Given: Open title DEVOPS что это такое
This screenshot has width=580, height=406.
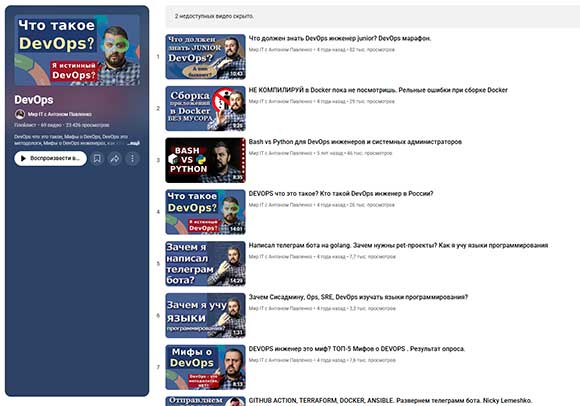Looking at the screenshot, I should tap(341, 194).
